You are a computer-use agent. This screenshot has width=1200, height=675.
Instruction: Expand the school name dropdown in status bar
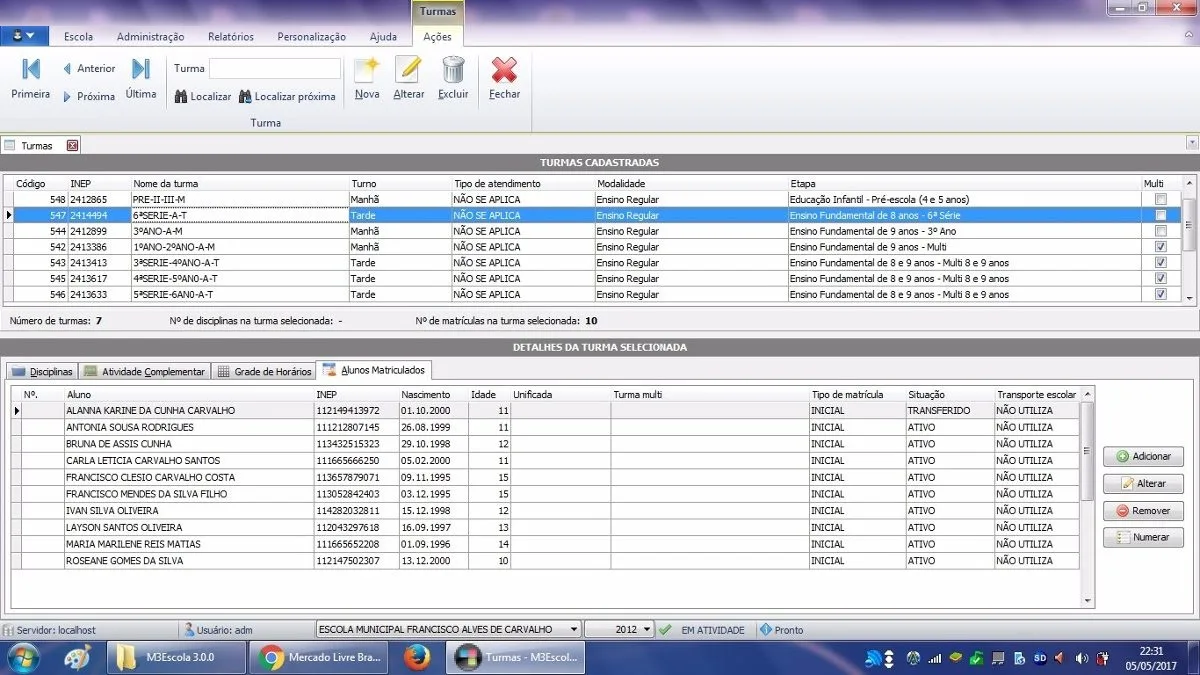pos(573,630)
